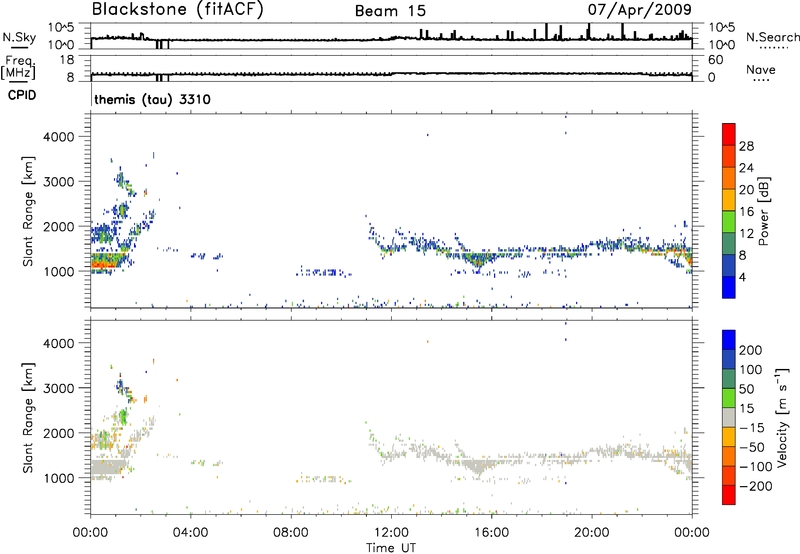The width and height of the screenshot is (800, 554).
Task: Click the 'Freq. [MHz]' axis label
Action: pyautogui.click(x=18, y=67)
